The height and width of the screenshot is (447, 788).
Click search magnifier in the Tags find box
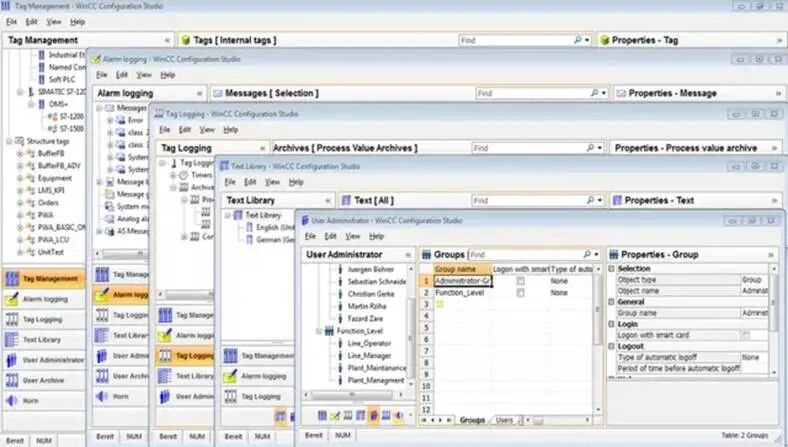pos(578,40)
